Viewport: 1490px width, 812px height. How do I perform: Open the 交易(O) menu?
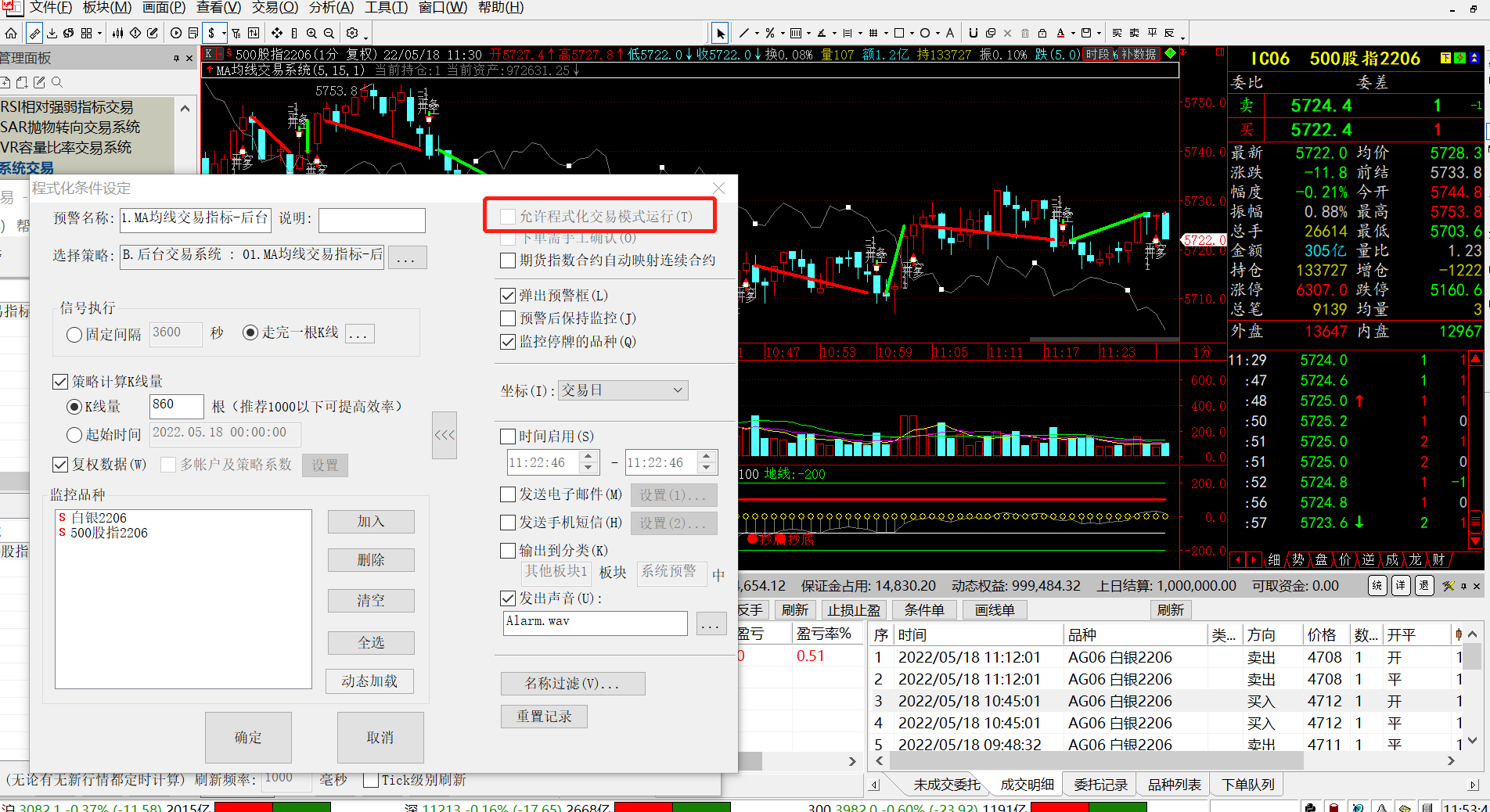275,8
